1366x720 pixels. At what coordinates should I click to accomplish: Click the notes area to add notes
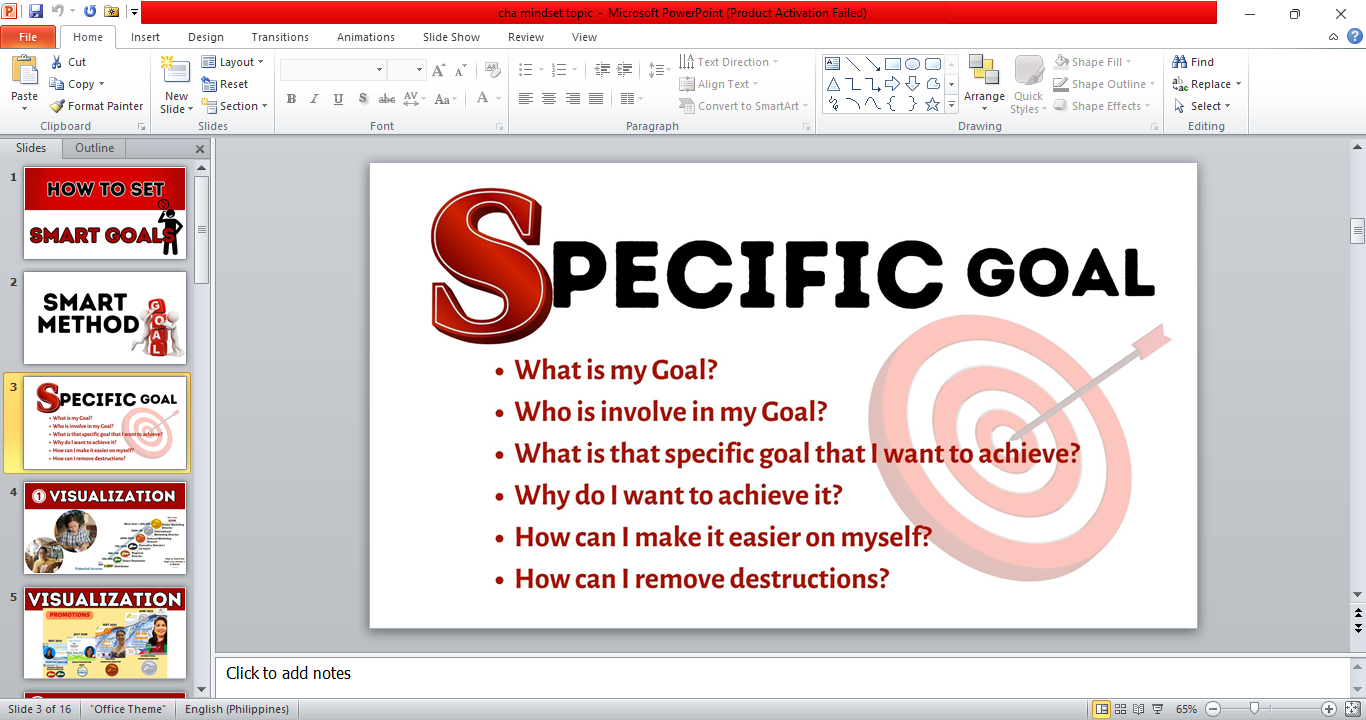click(783, 674)
